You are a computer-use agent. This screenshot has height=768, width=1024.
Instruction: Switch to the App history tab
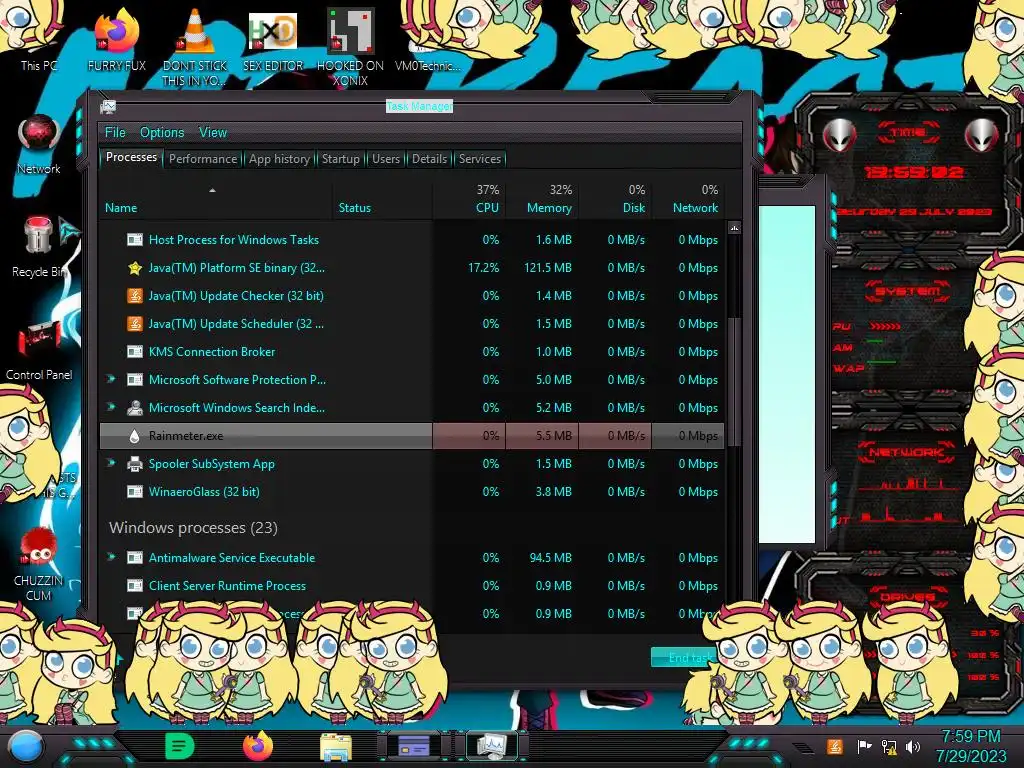point(280,159)
